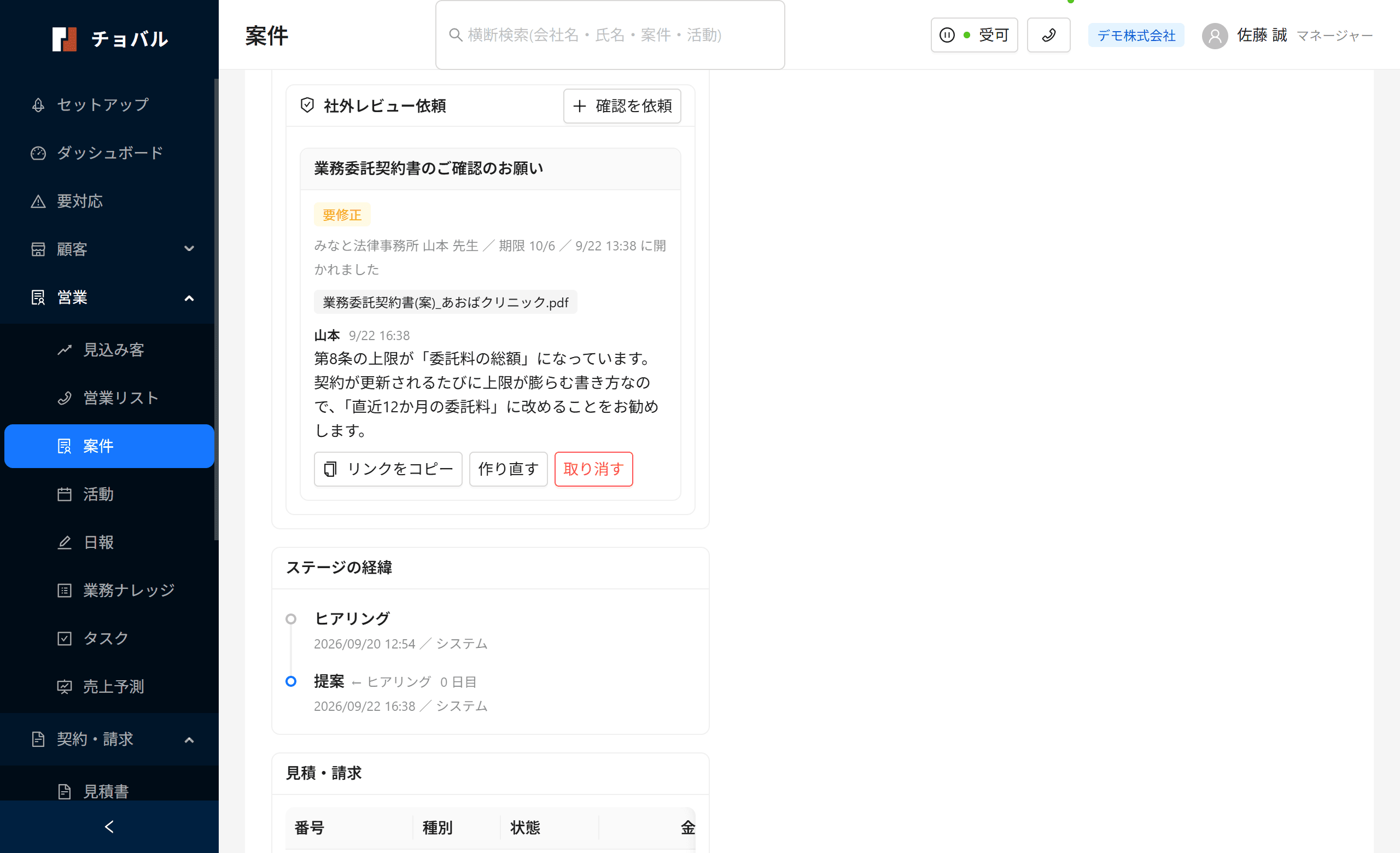Open 業務ナレッジ page
The image size is (1400, 853).
(x=108, y=590)
